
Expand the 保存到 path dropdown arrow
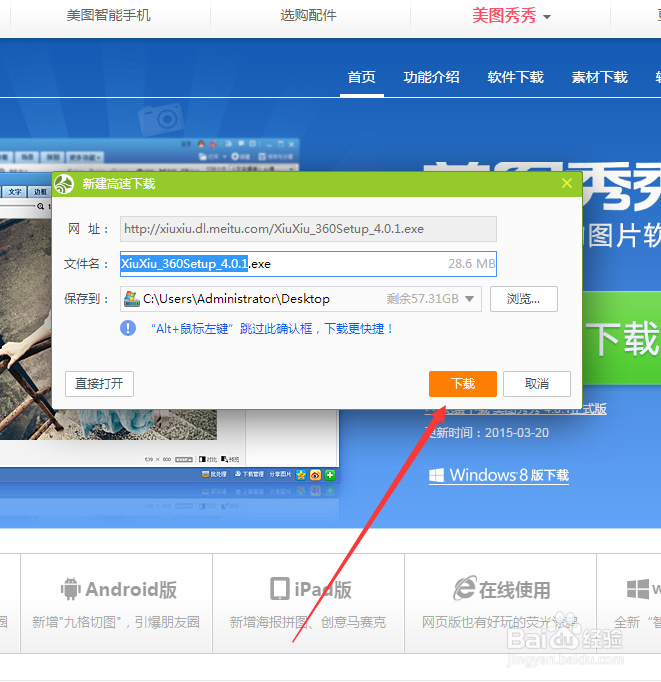tap(469, 299)
